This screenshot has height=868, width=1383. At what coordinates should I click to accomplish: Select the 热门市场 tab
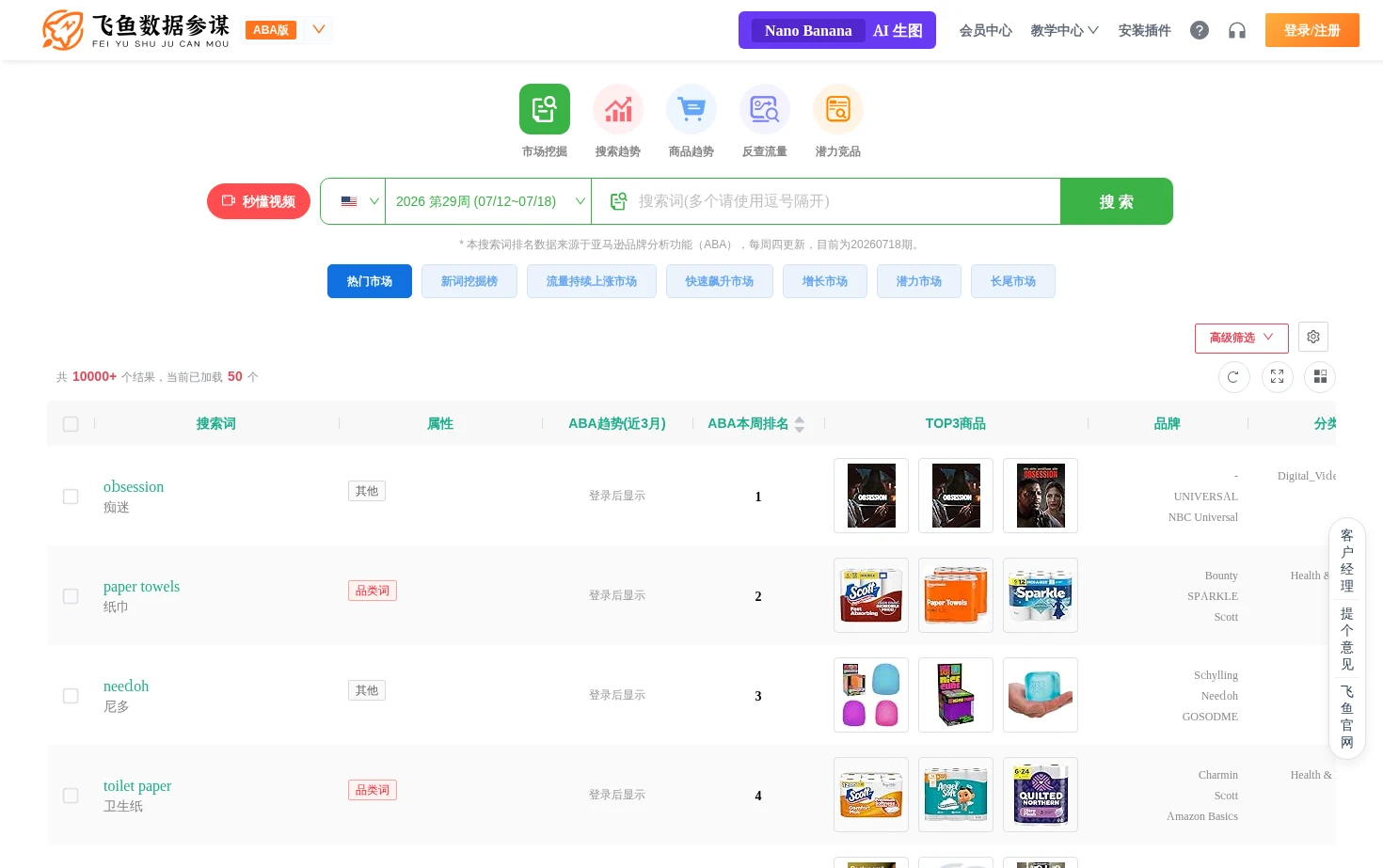click(370, 281)
